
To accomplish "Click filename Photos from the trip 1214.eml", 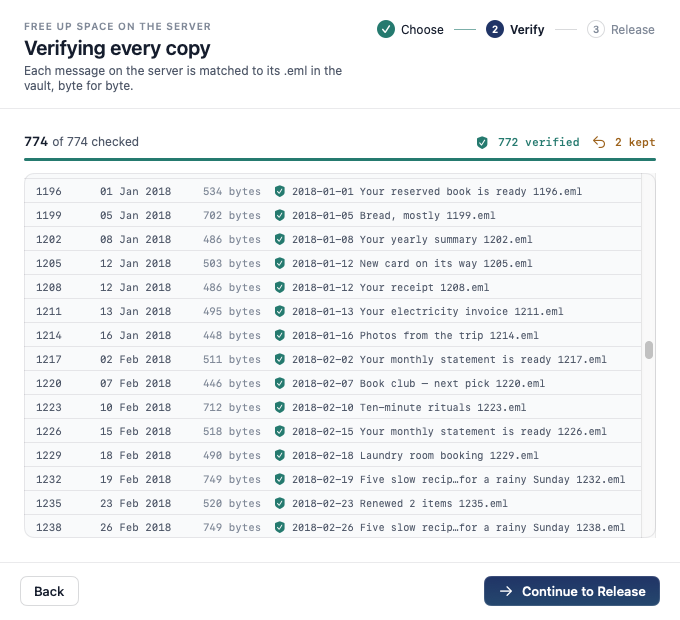I will (x=415, y=335).
